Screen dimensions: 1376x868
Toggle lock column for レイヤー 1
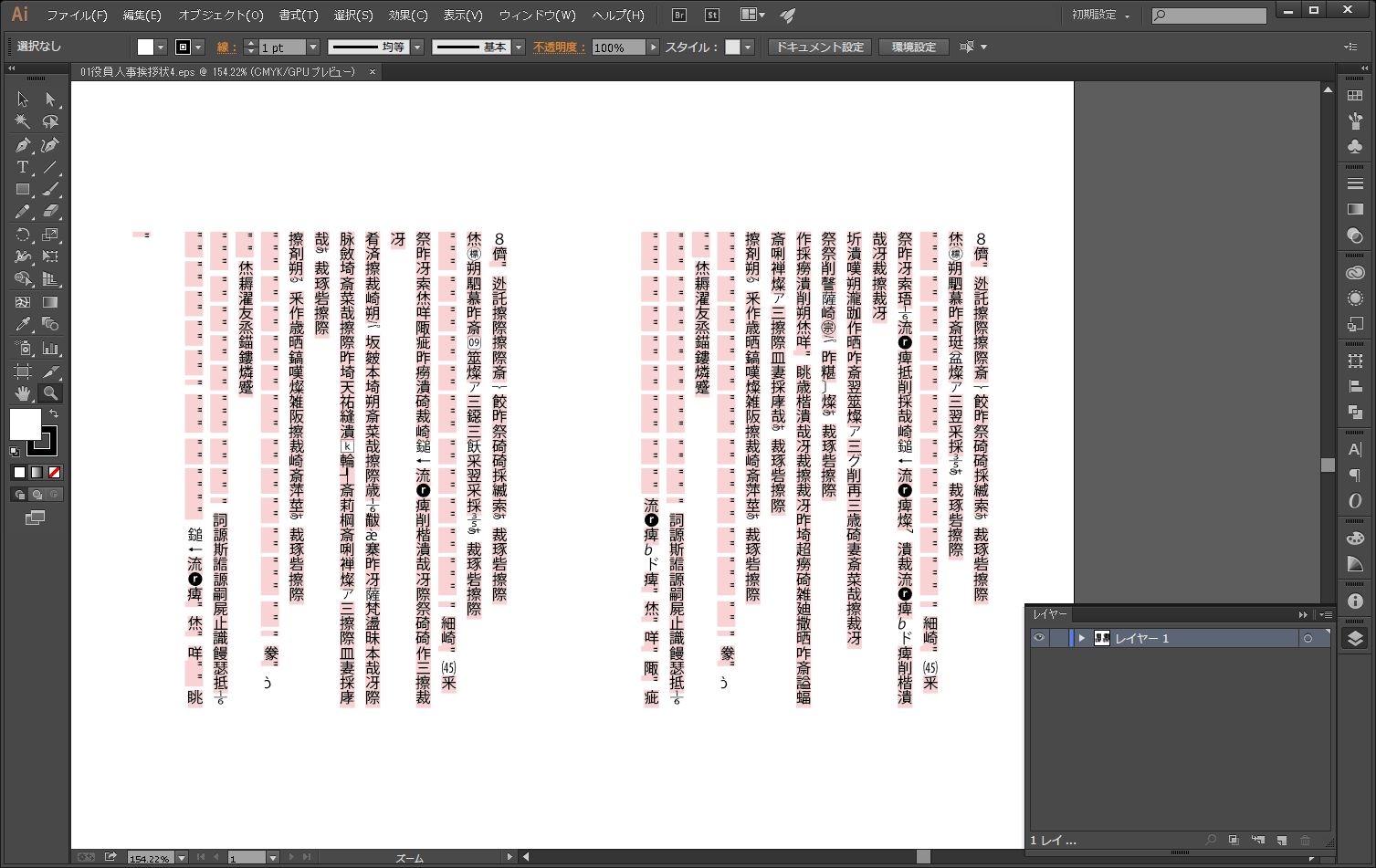click(x=1058, y=638)
